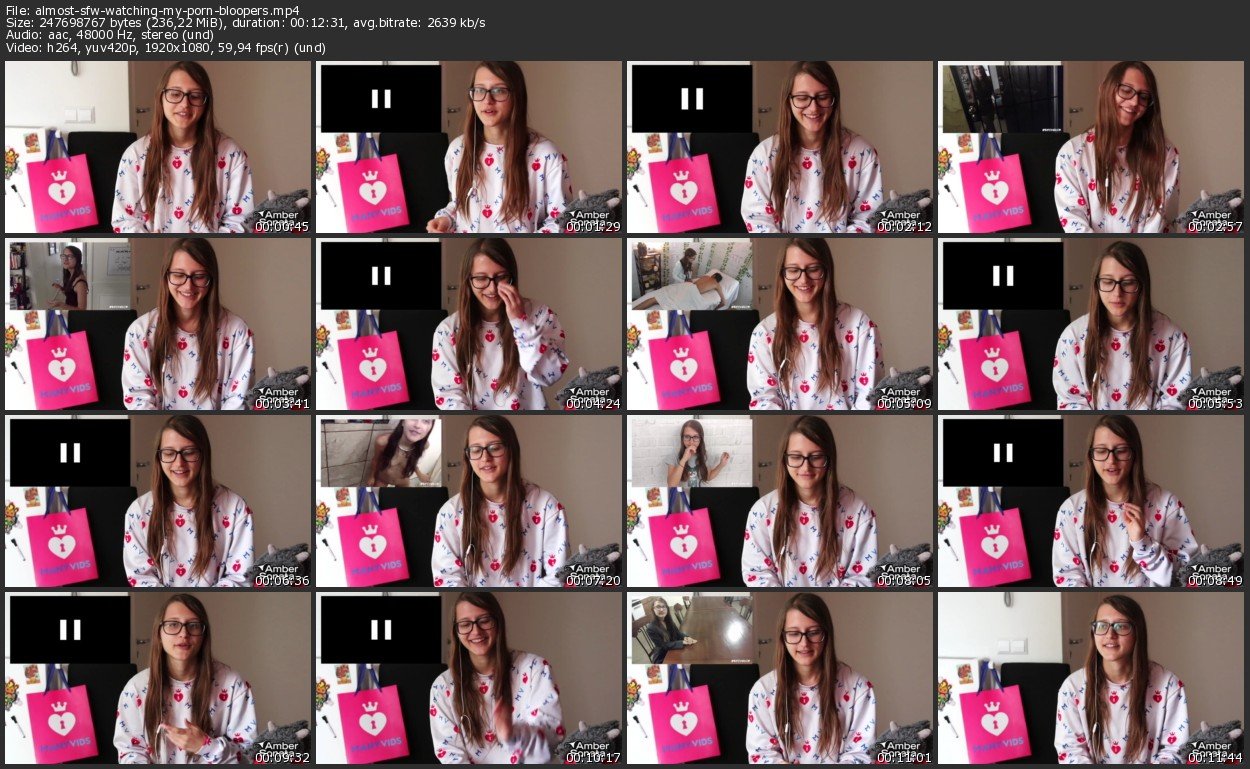The width and height of the screenshot is (1250, 769).
Task: Click the 00:07:20 timestamp label
Action: (593, 579)
